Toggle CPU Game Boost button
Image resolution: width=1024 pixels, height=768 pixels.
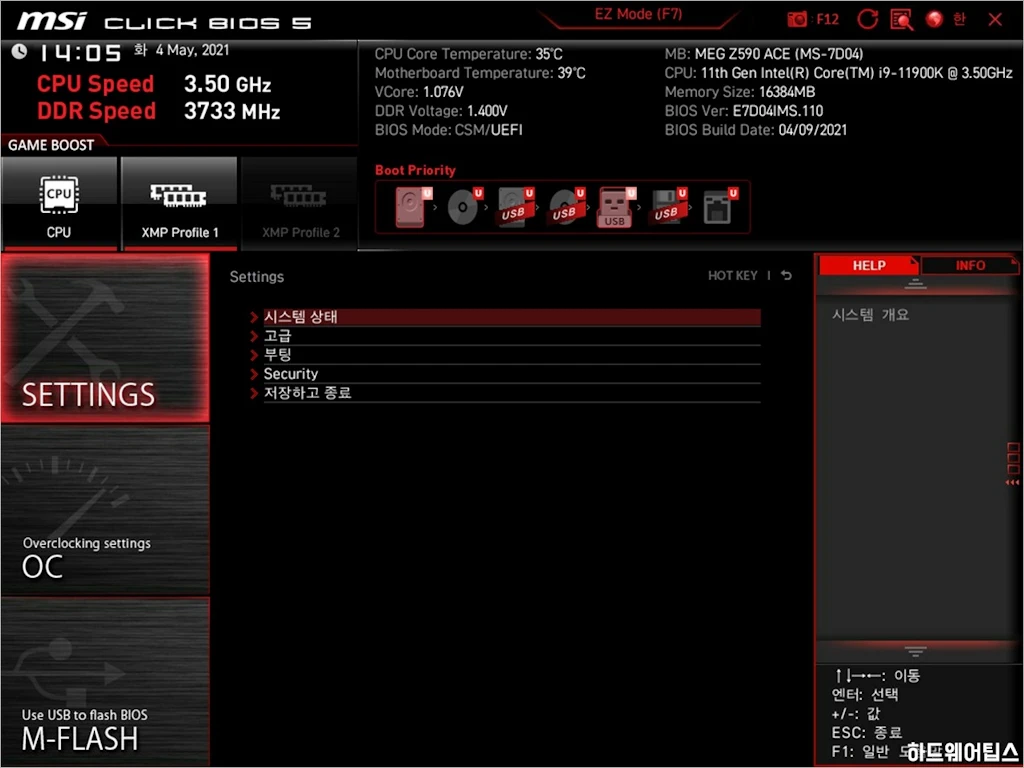pos(59,204)
